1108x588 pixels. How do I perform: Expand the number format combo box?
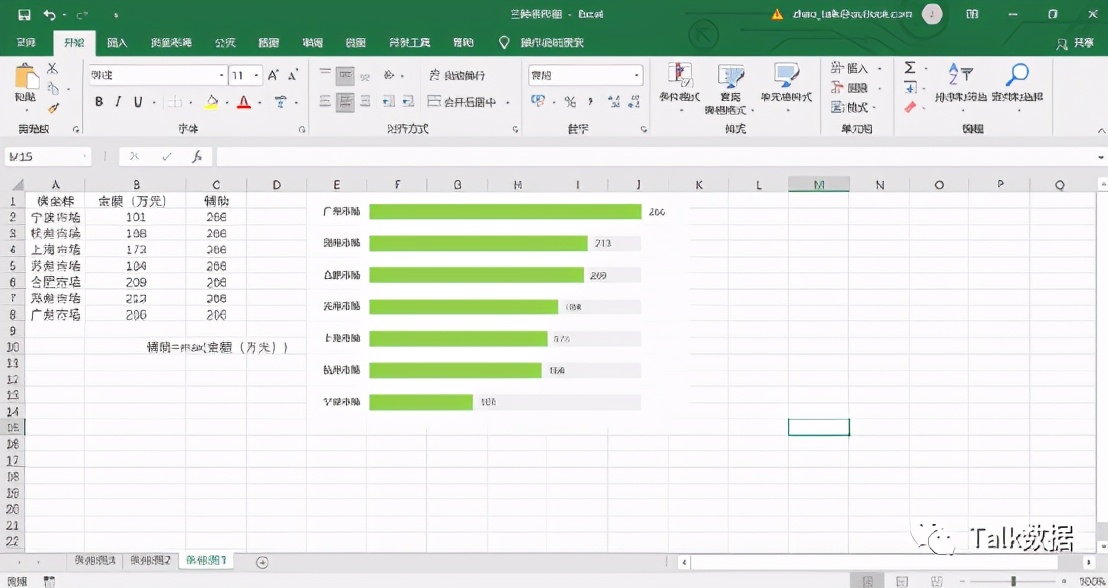click(636, 76)
